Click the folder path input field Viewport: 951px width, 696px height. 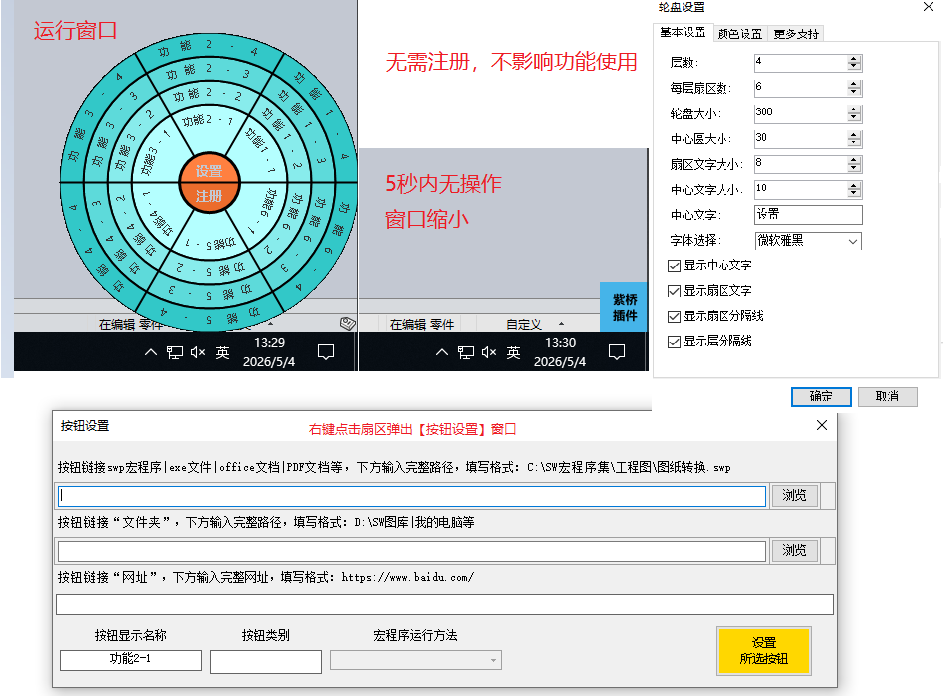[412, 551]
